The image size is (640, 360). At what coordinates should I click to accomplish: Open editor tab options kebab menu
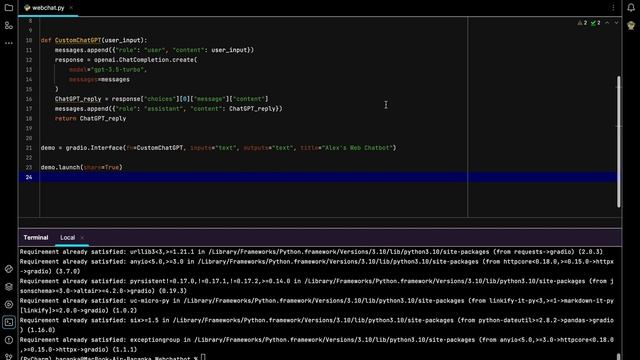613,8
